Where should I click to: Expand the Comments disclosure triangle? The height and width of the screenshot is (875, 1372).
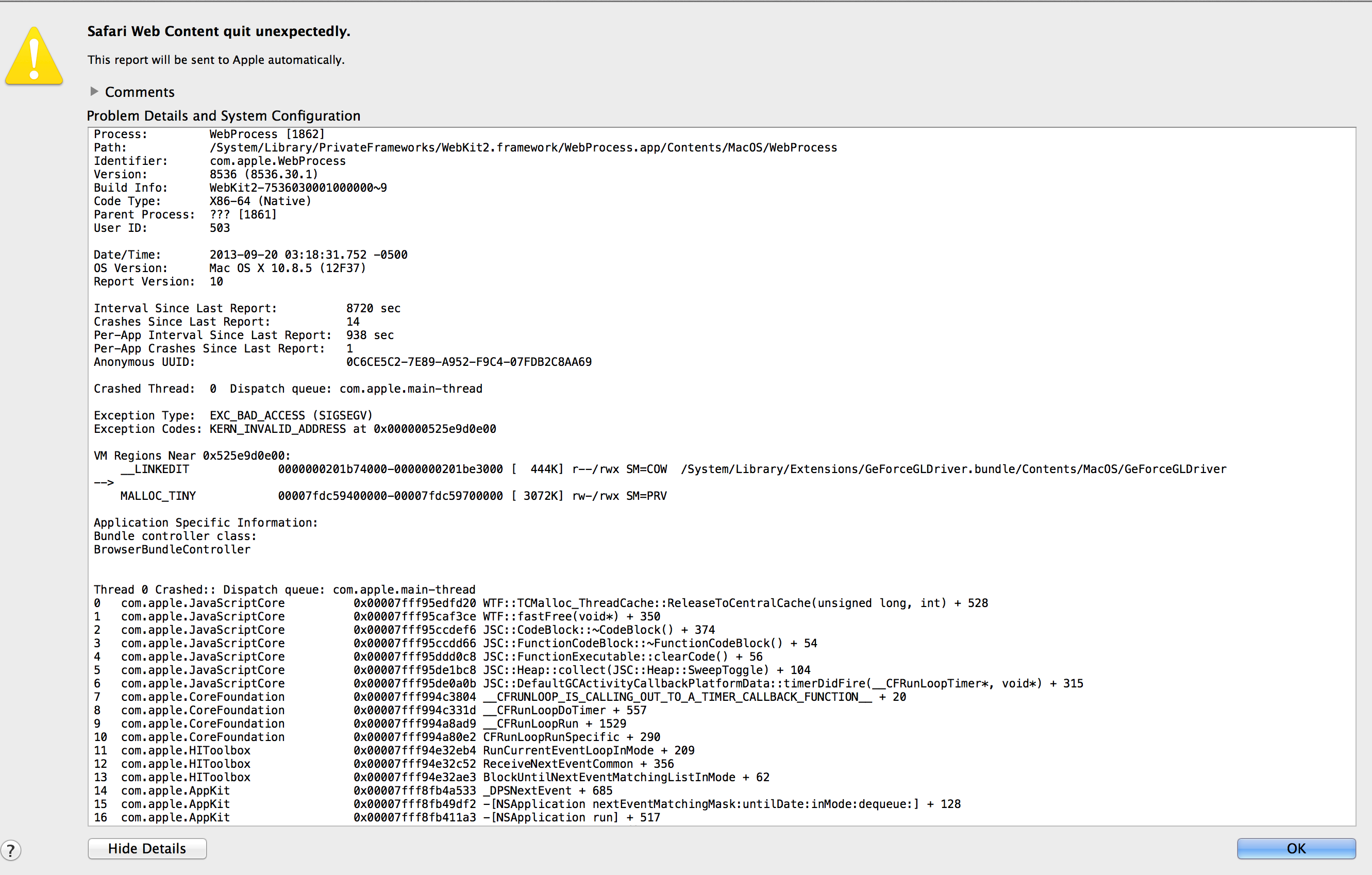pyautogui.click(x=95, y=91)
